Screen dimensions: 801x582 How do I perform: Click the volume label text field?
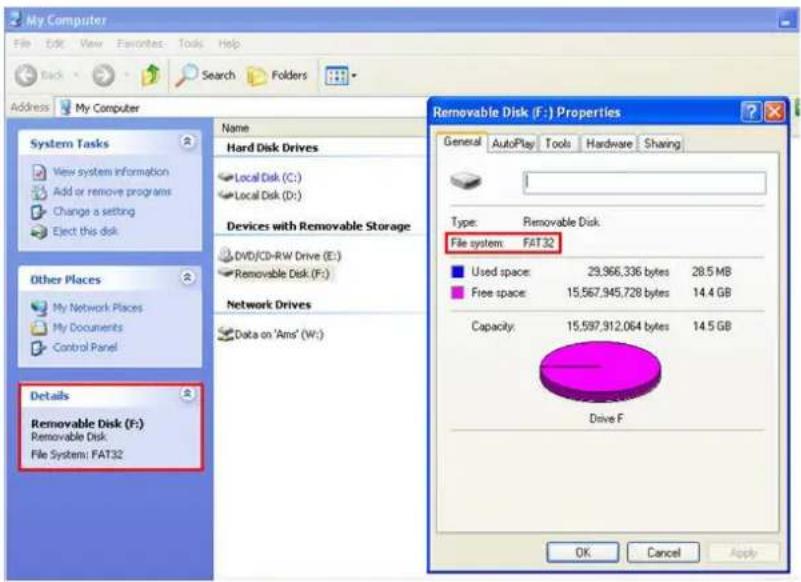(645, 182)
